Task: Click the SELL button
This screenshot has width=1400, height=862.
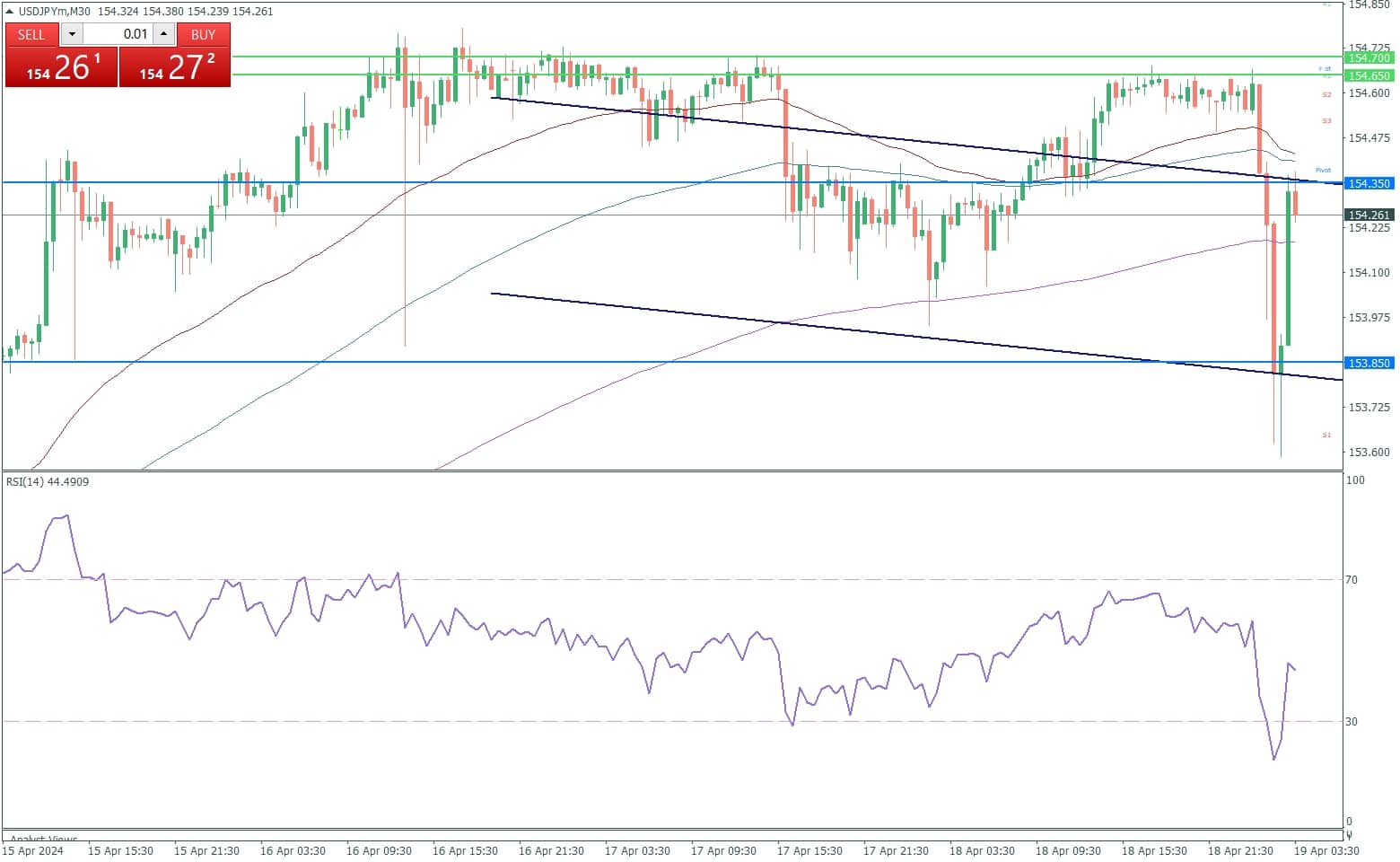Action: point(31,34)
